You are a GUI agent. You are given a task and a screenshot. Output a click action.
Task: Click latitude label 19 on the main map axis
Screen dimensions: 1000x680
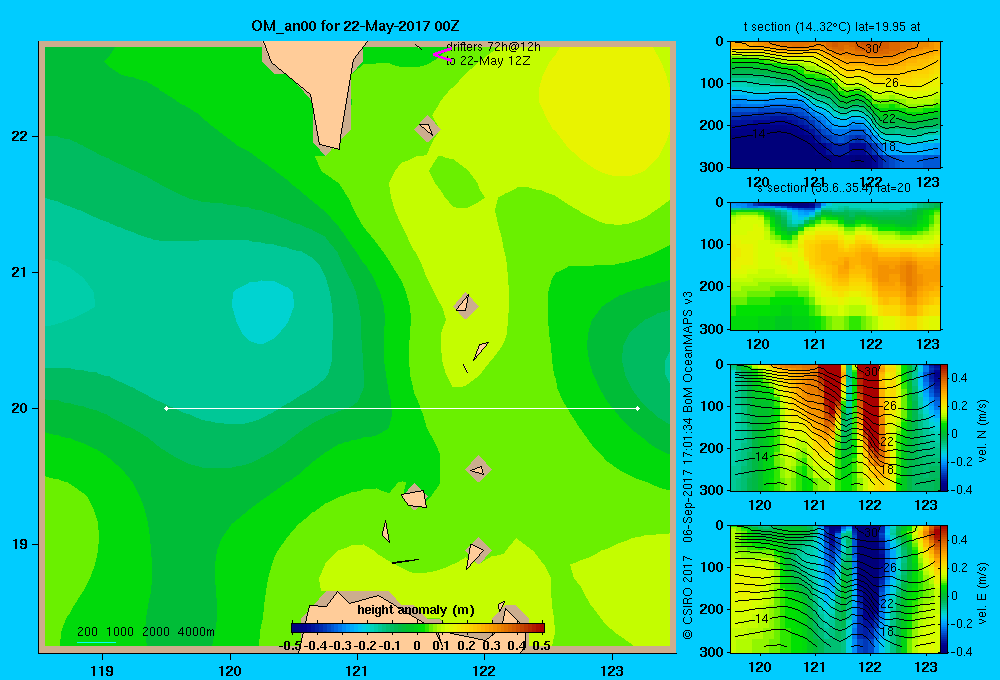pos(19,544)
